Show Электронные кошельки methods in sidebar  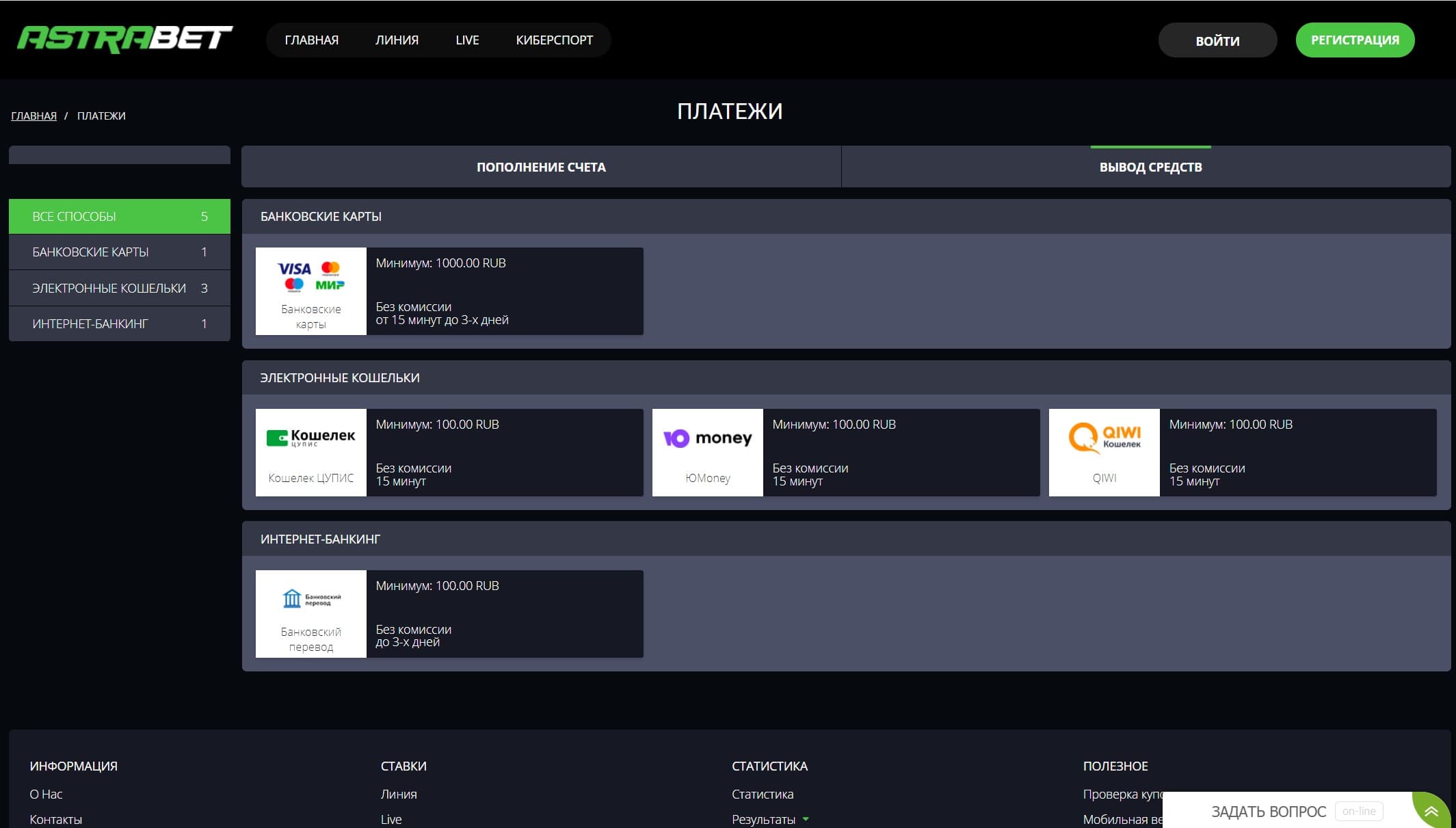point(119,288)
